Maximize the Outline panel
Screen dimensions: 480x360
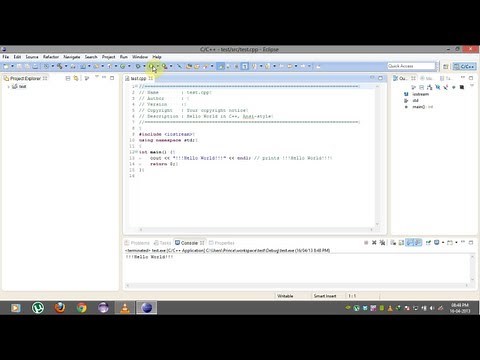coord(471,78)
